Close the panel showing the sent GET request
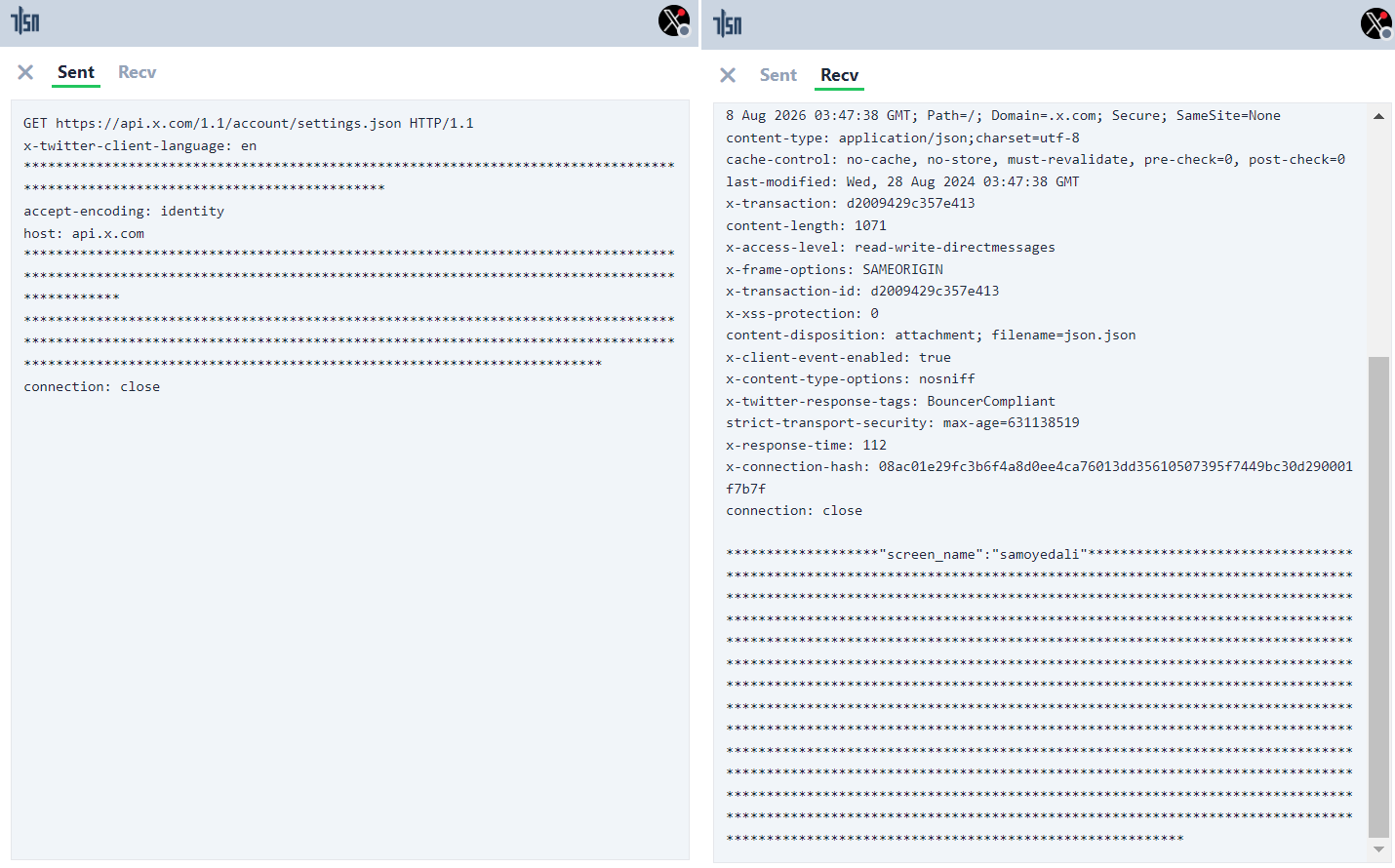The width and height of the screenshot is (1395, 868). [x=26, y=72]
